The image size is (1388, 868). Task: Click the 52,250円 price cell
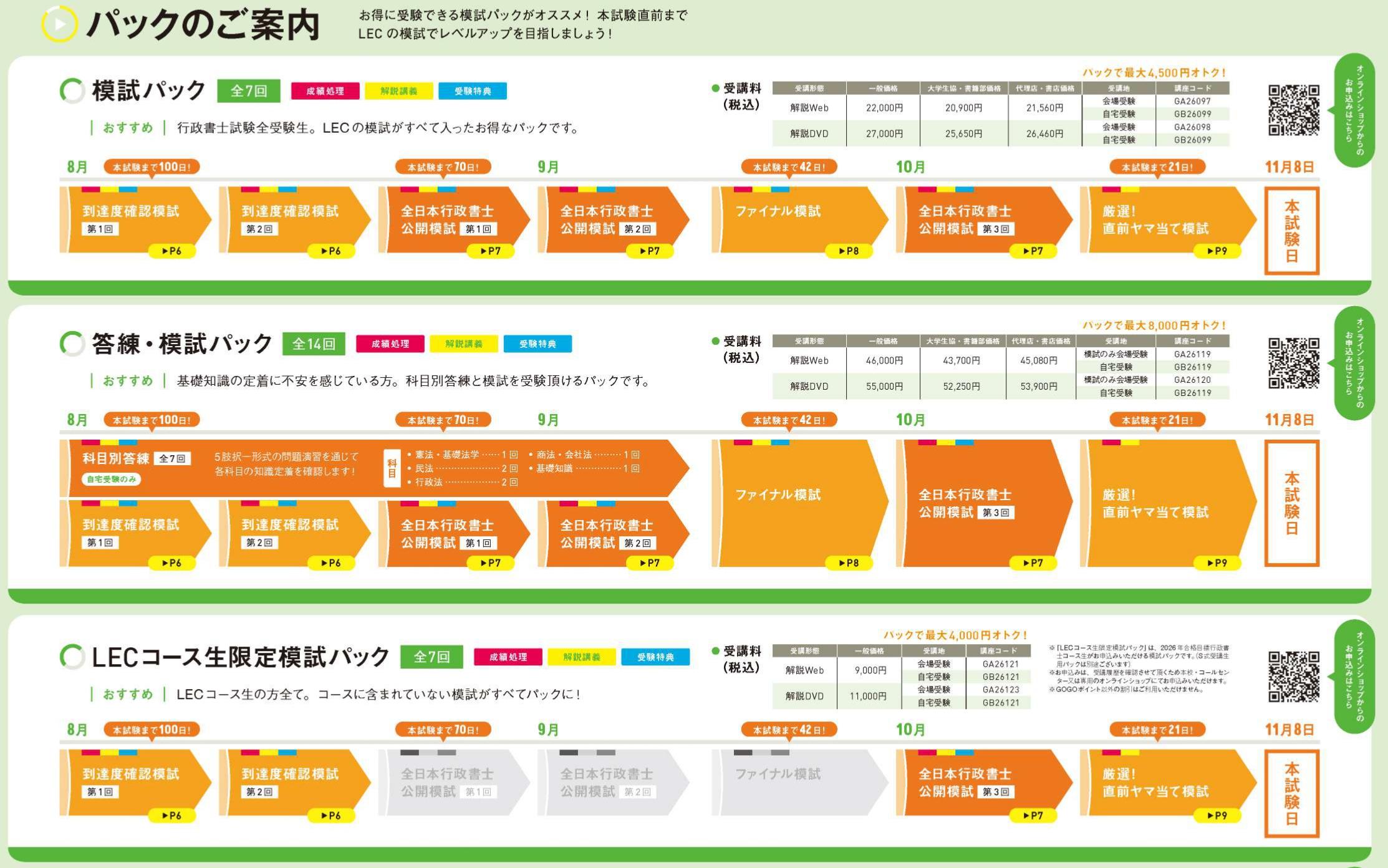point(961,387)
